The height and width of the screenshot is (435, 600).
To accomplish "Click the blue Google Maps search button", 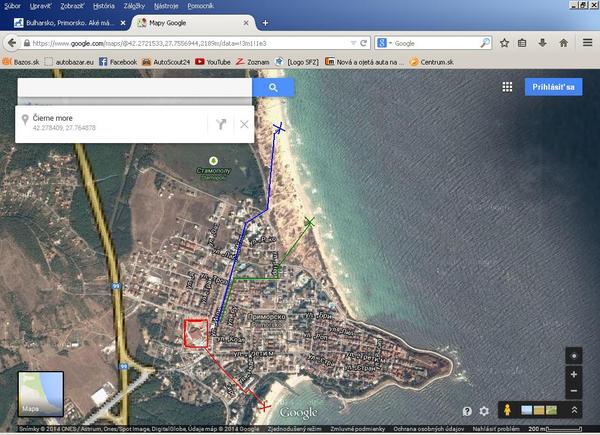I will click(x=272, y=88).
